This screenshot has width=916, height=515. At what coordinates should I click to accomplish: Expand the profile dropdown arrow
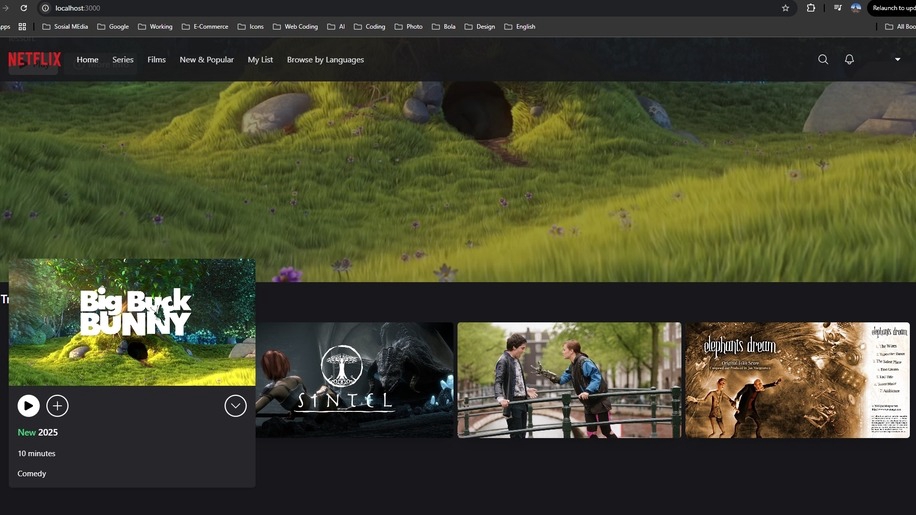(x=897, y=60)
